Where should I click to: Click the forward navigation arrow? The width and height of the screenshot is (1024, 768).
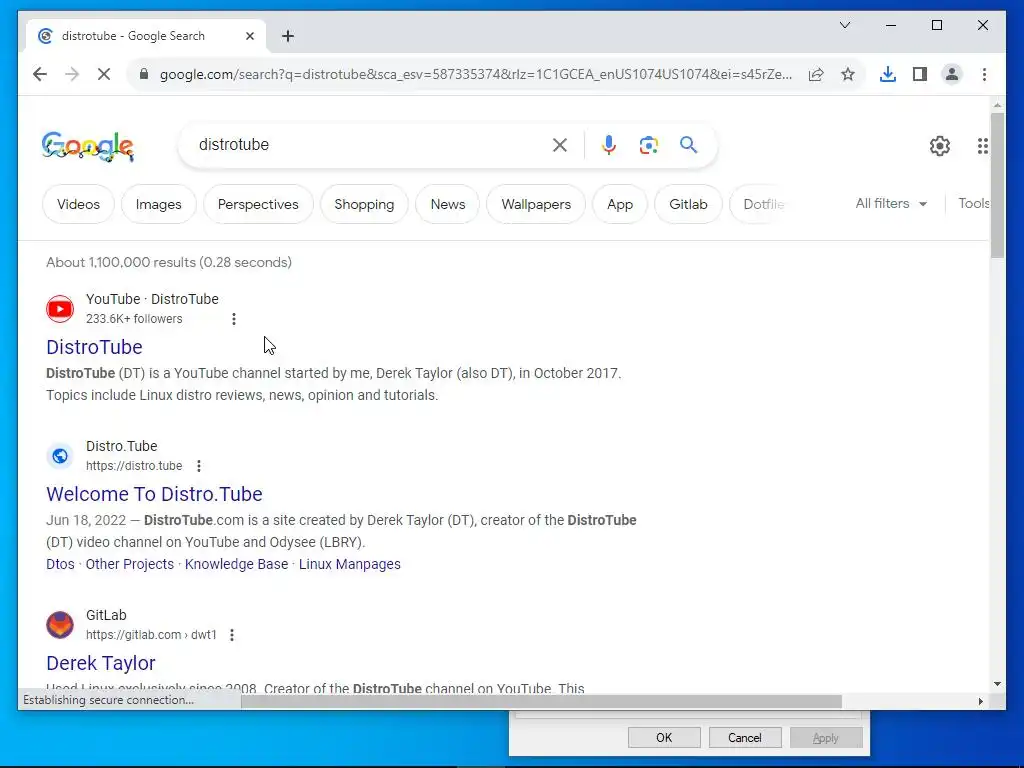pos(72,74)
